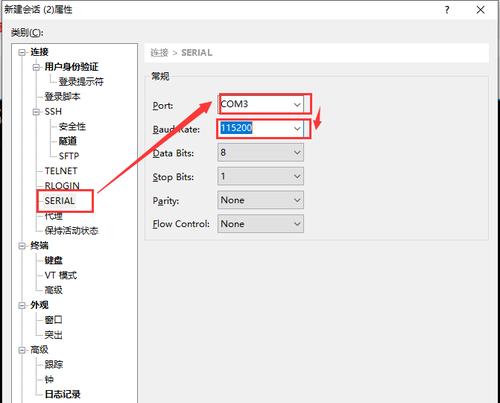Click the help question mark icon
This screenshot has width=500, height=403.
click(x=447, y=10)
